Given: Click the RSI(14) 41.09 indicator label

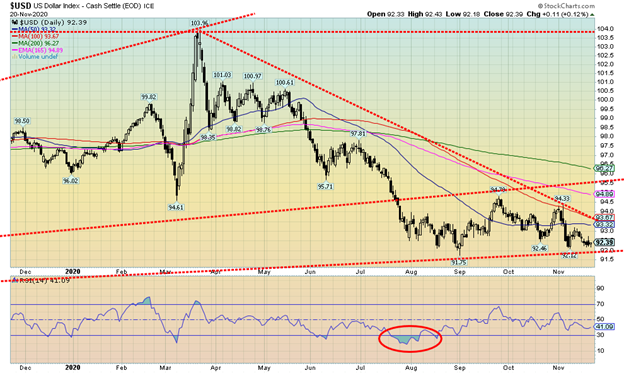Looking at the screenshot, I should pos(41,281).
